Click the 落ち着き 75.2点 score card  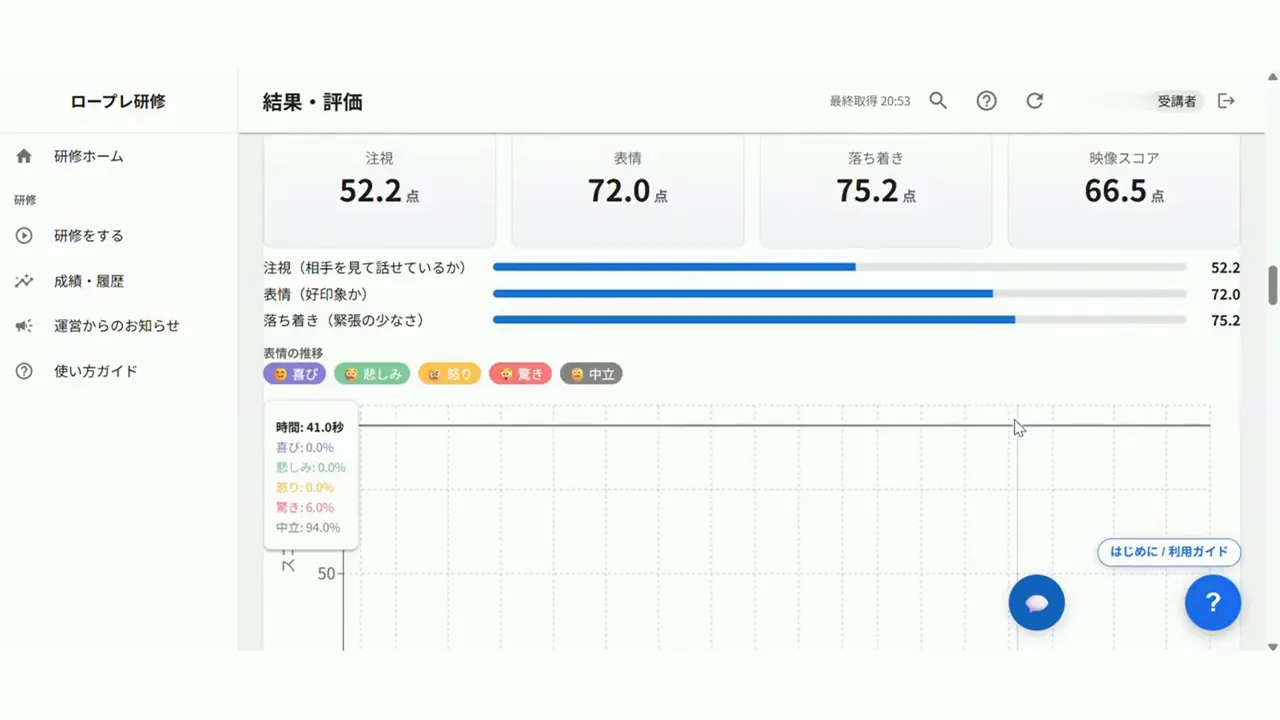pyautogui.click(x=875, y=190)
